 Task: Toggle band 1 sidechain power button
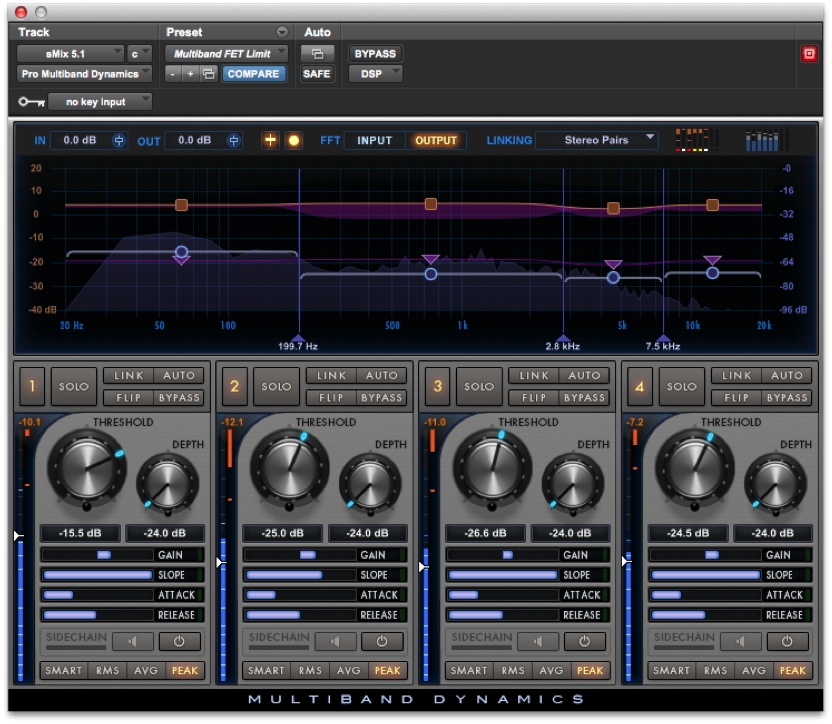(179, 641)
